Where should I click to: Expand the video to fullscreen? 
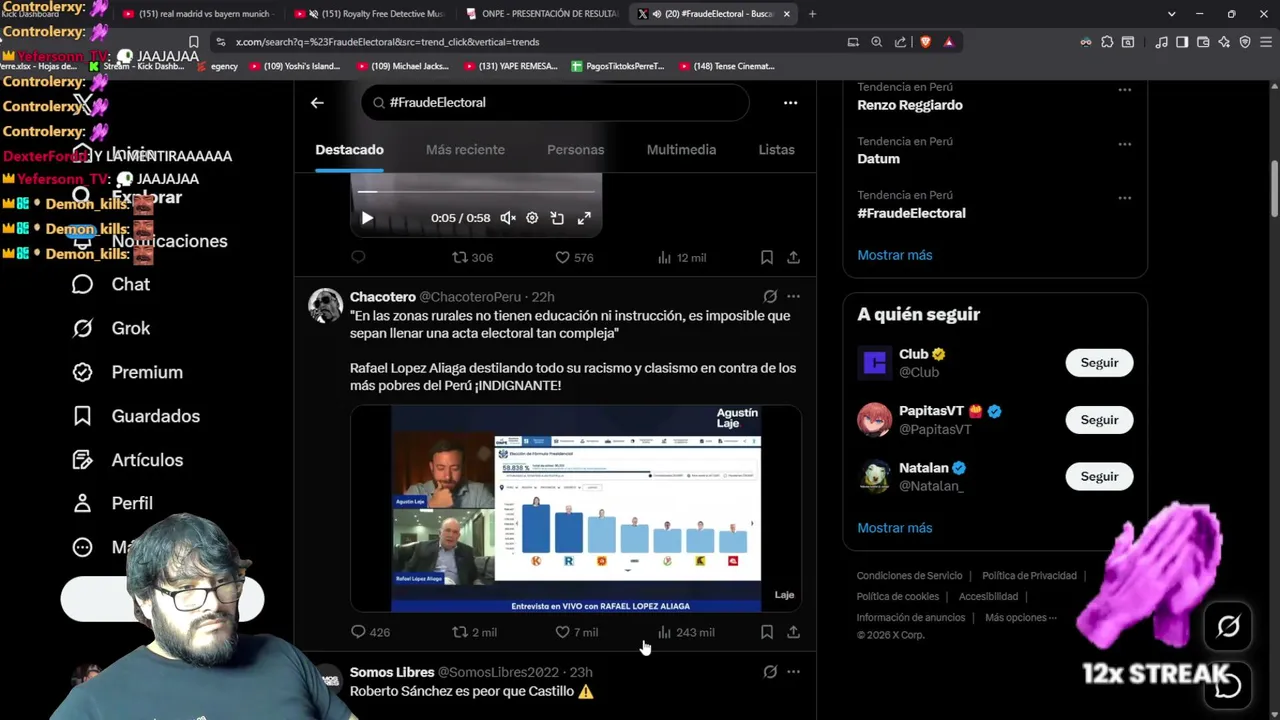coord(584,218)
